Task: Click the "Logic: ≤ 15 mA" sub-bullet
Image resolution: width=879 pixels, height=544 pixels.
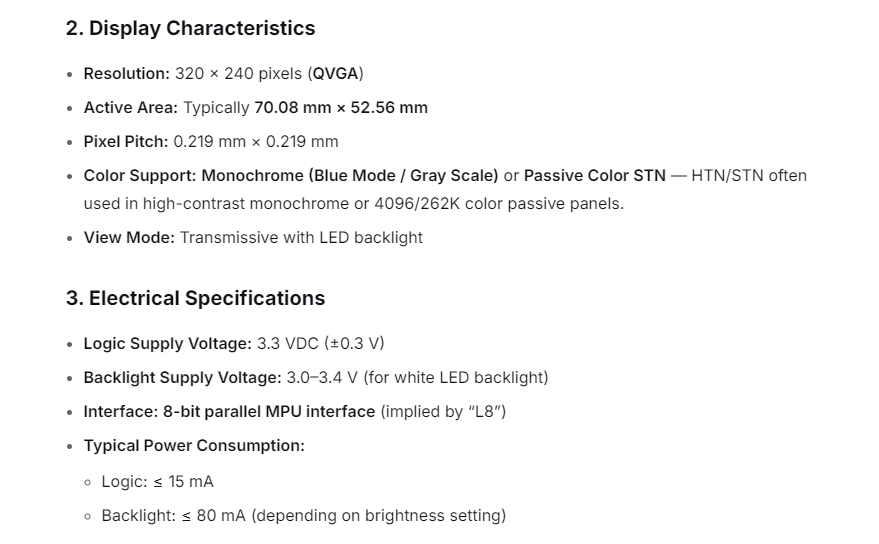Action: pos(157,481)
